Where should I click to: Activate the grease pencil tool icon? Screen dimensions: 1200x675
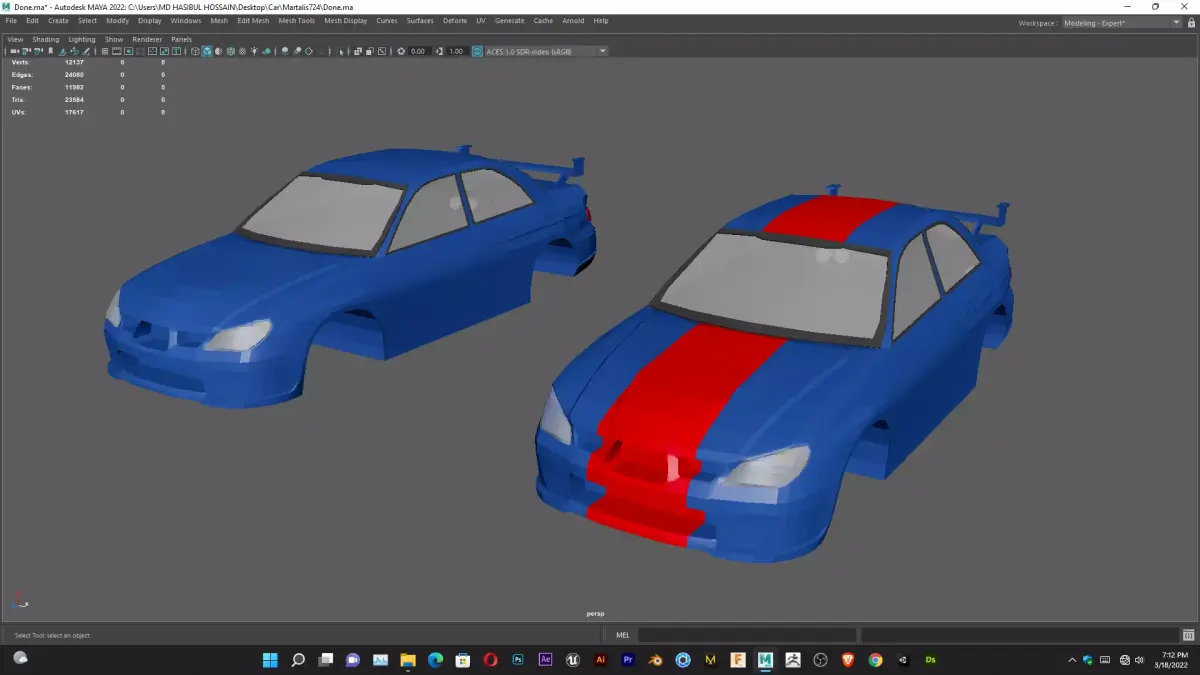(86, 51)
